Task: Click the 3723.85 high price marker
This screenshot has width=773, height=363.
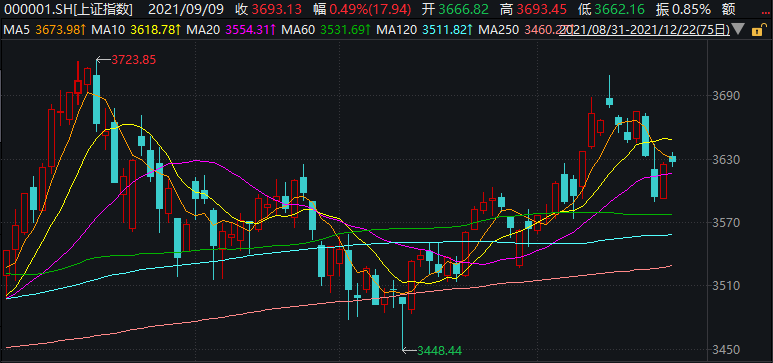Action: pos(134,60)
